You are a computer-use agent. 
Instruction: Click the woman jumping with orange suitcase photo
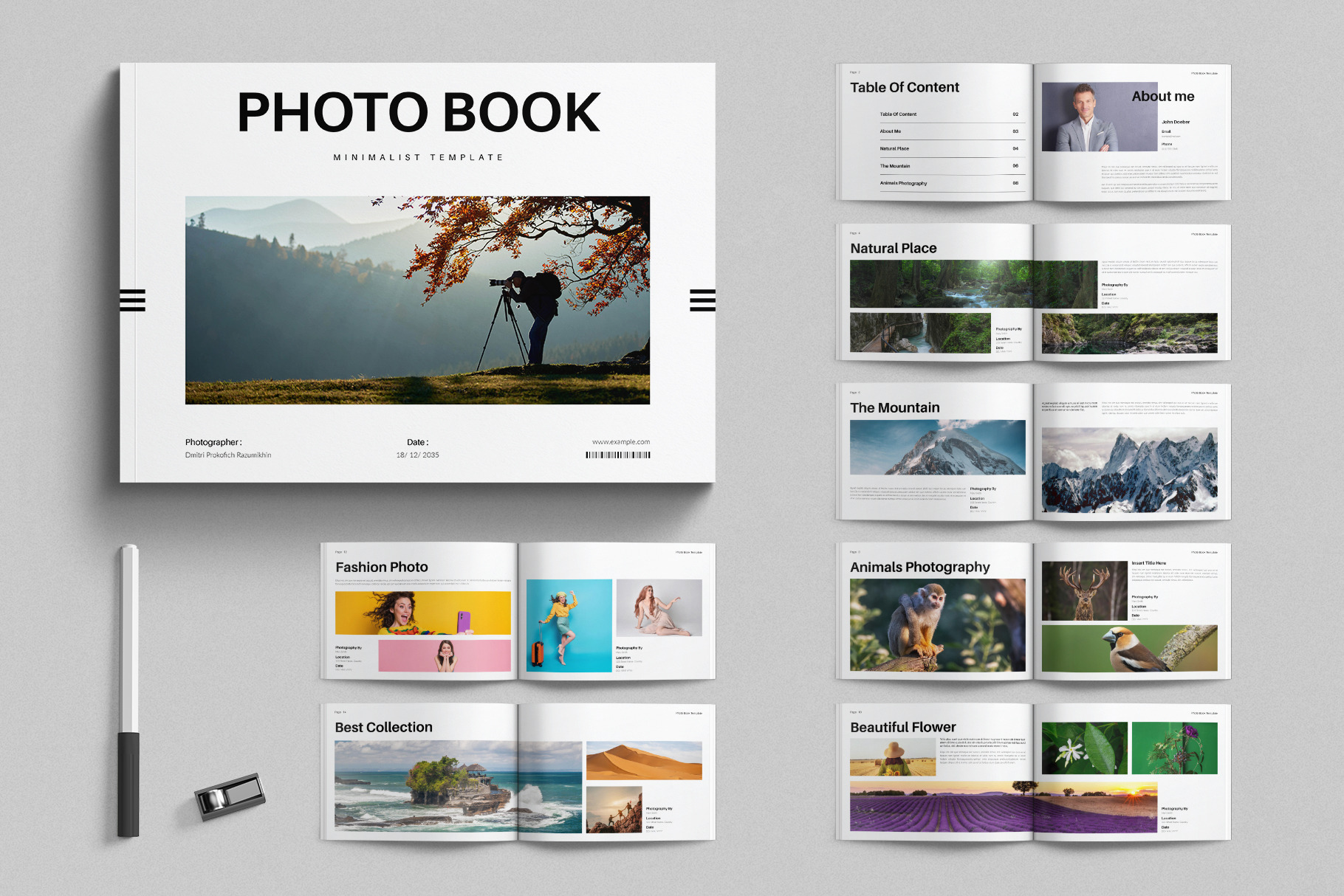(x=569, y=625)
